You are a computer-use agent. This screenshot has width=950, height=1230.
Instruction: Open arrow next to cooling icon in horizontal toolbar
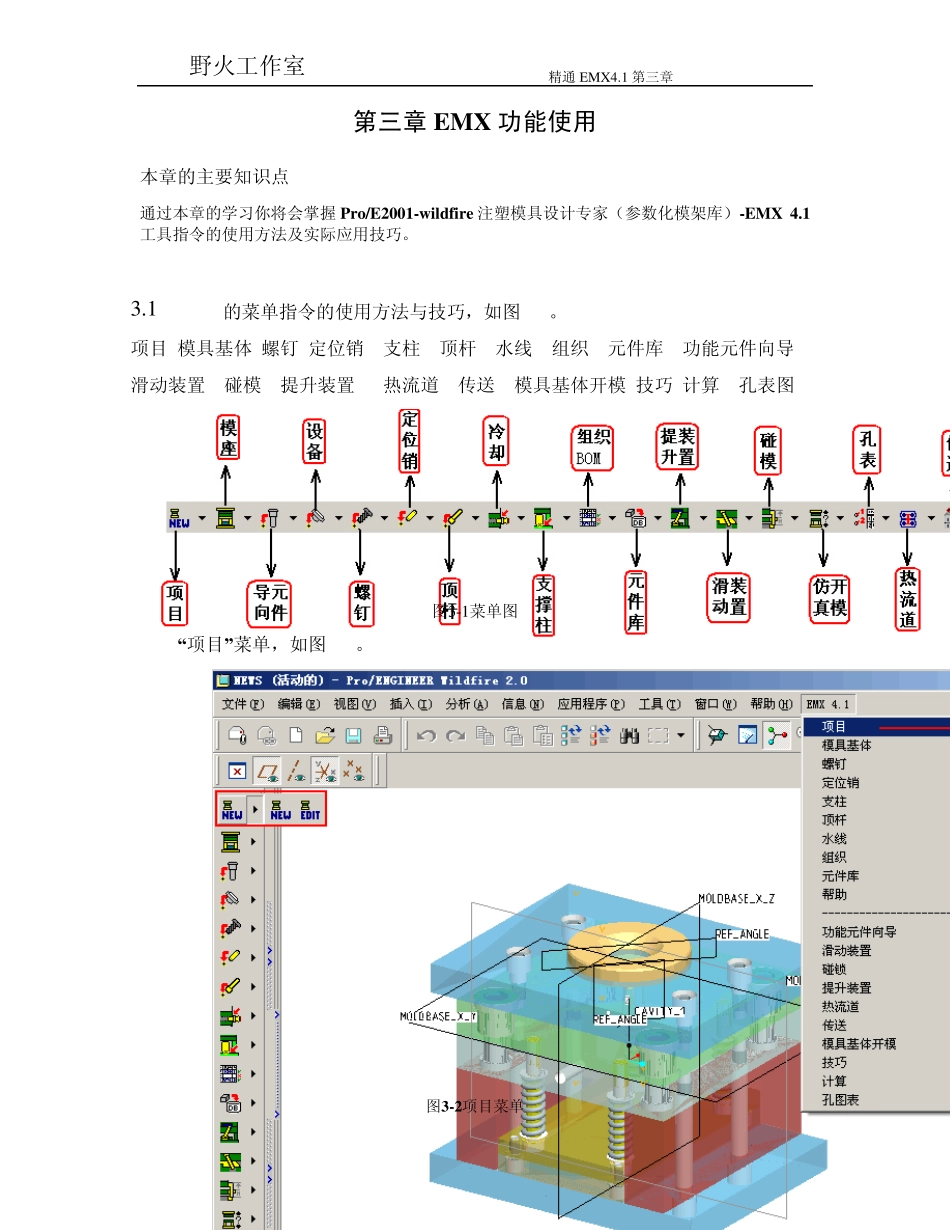[521, 518]
